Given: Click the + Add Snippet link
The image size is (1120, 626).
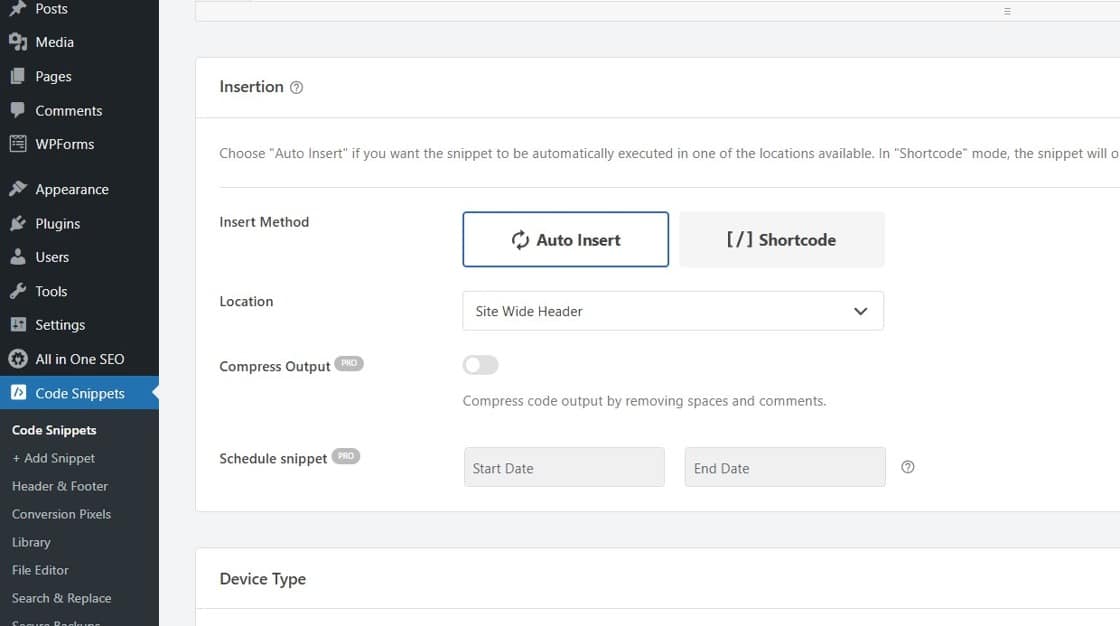Looking at the screenshot, I should [x=54, y=458].
